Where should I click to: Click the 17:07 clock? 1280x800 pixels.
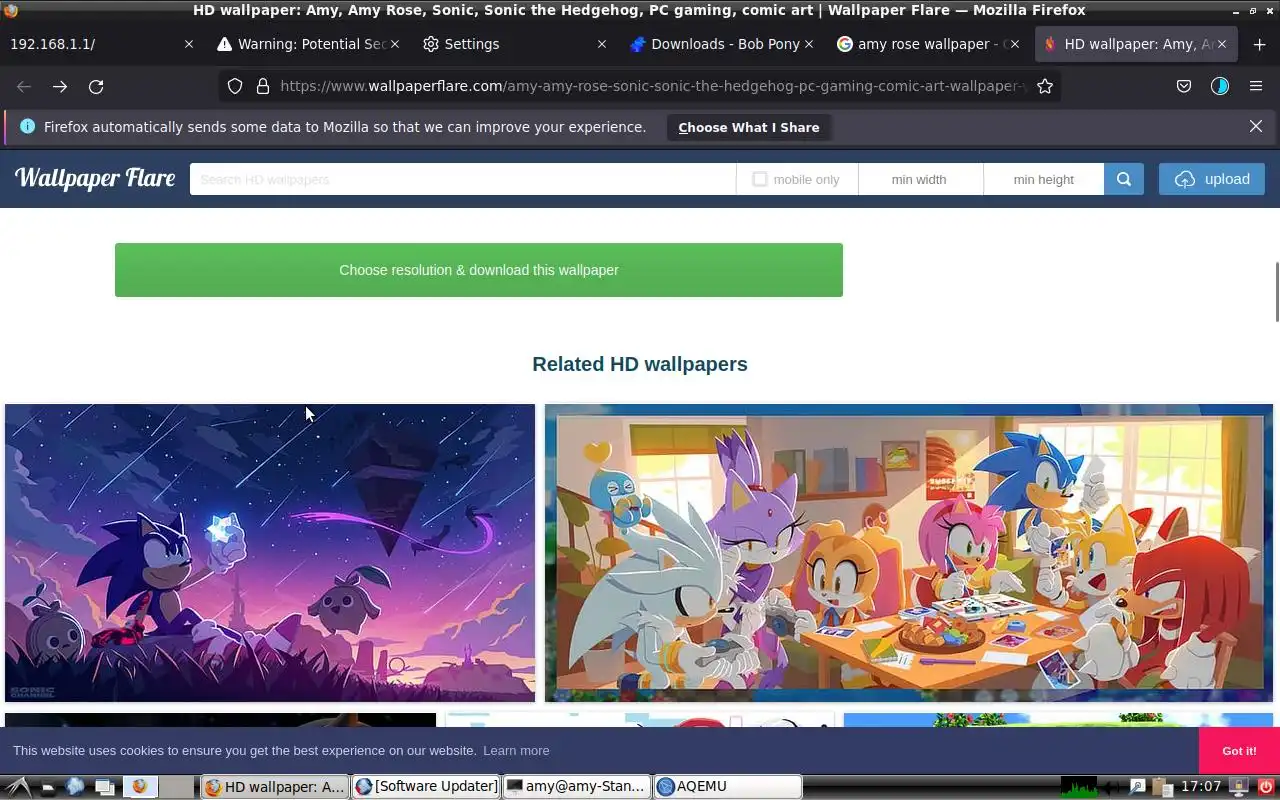pyautogui.click(x=1201, y=787)
